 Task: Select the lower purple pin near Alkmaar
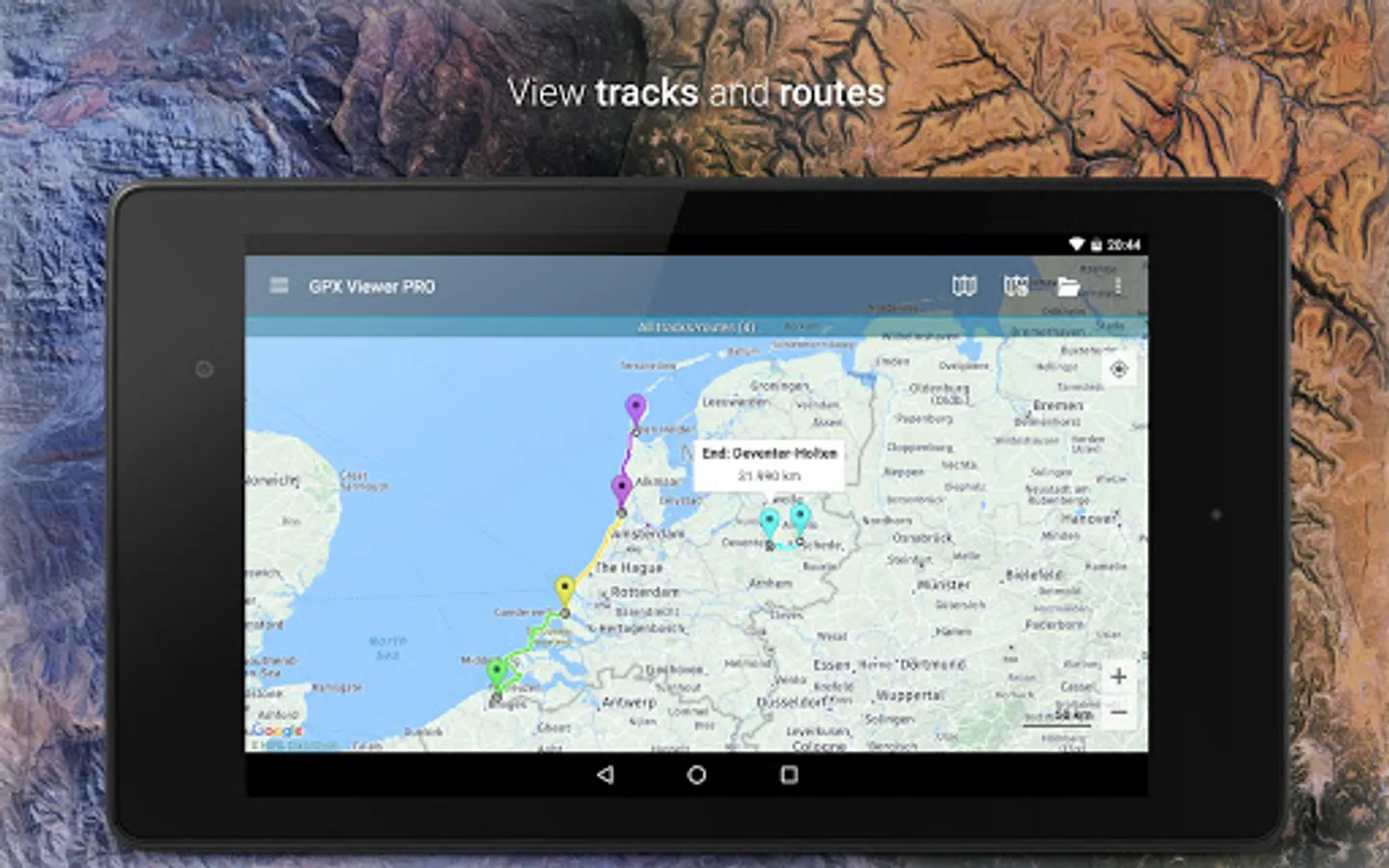(622, 490)
